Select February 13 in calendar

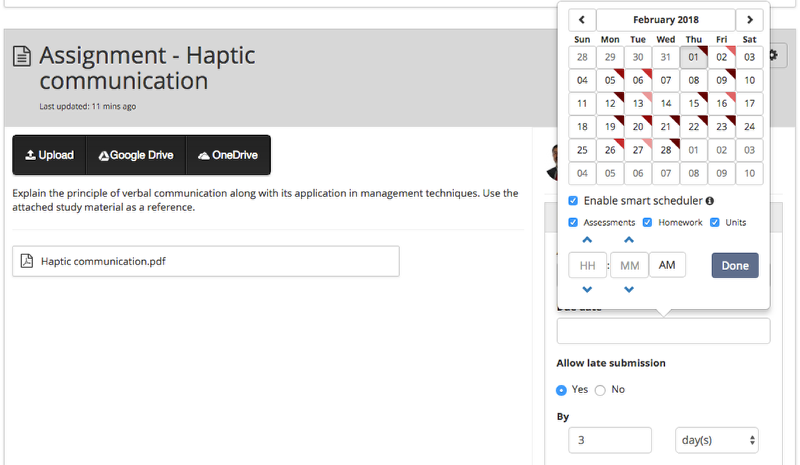[x=638, y=104]
